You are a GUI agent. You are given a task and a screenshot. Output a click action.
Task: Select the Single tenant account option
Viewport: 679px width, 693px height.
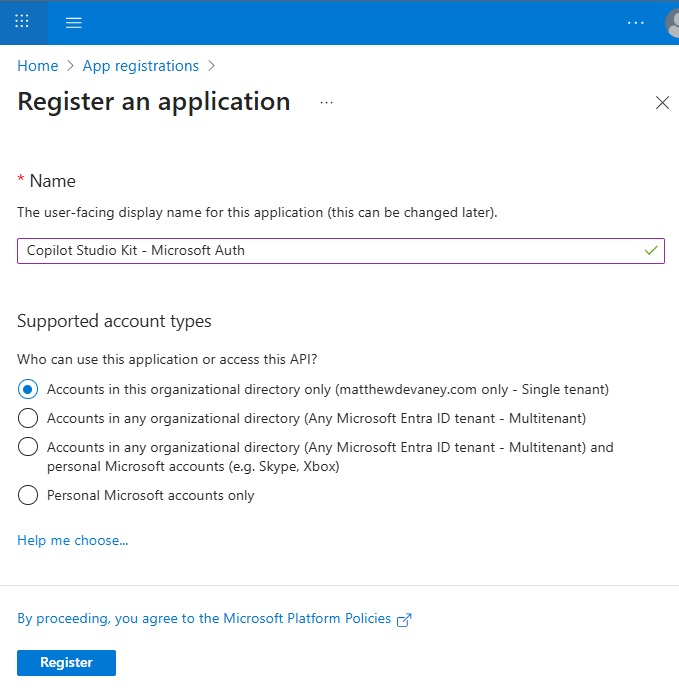coord(28,389)
